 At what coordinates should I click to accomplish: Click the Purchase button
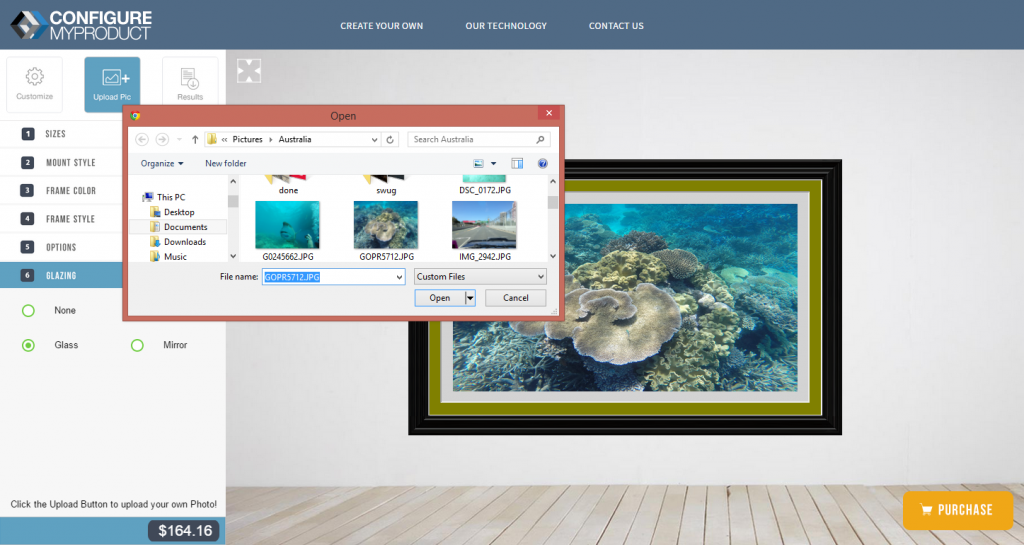(x=958, y=510)
